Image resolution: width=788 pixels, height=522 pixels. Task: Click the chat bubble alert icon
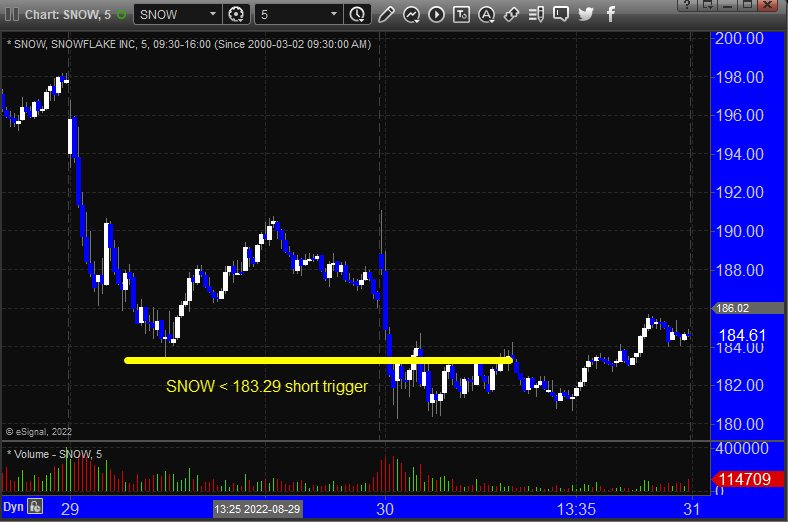[x=561, y=14]
